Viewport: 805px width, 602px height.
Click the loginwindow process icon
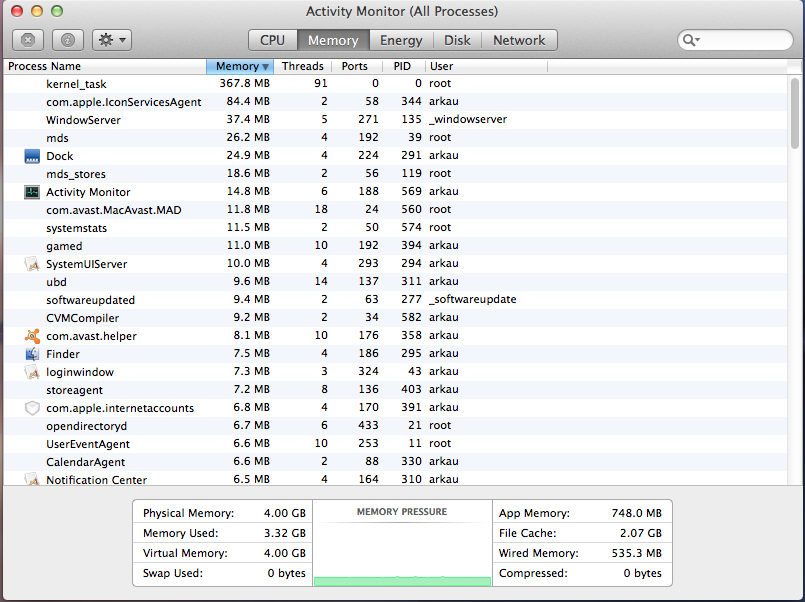[x=32, y=372]
